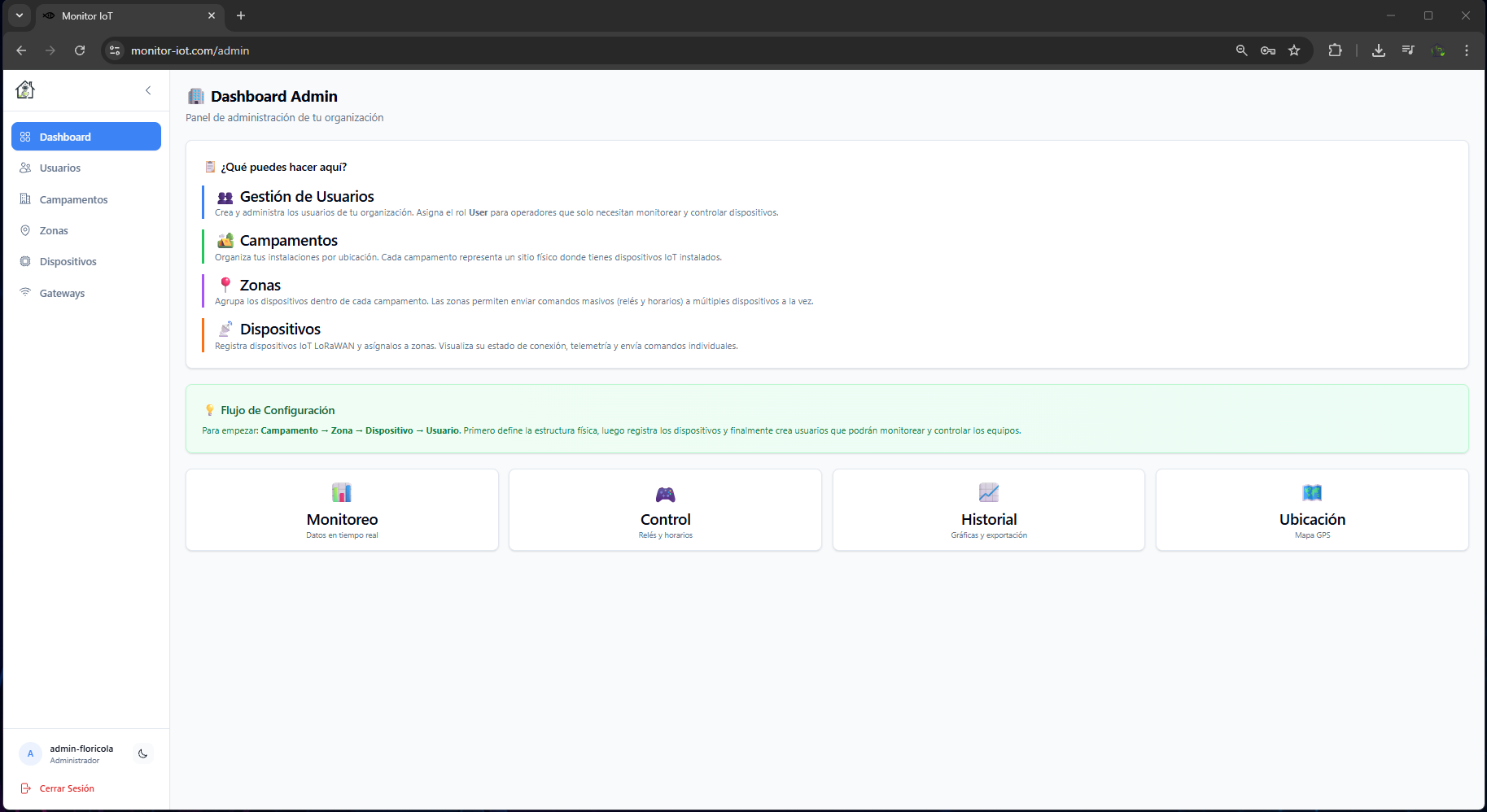Collapse the sidebar with the chevron arrow
The image size is (1487, 812).
[148, 90]
